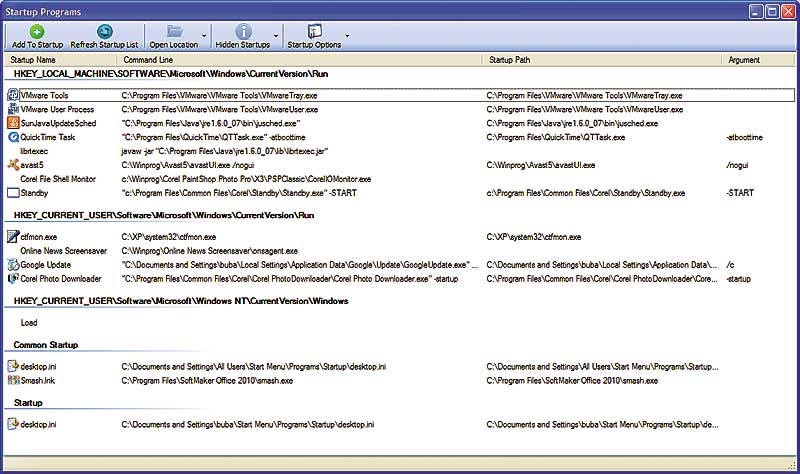Image resolution: width=800 pixels, height=474 pixels.
Task: Minimize the Startup Programs window
Action: click(757, 11)
